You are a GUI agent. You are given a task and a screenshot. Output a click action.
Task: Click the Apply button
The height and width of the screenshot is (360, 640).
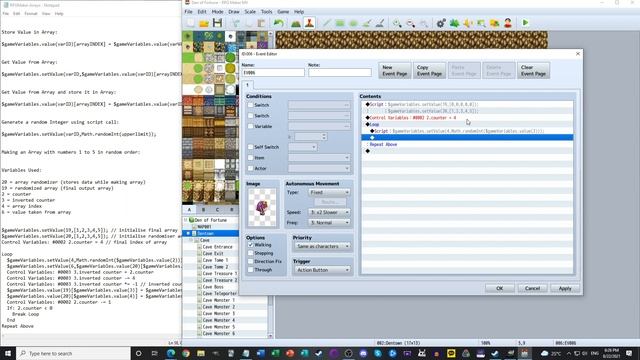[x=565, y=288]
